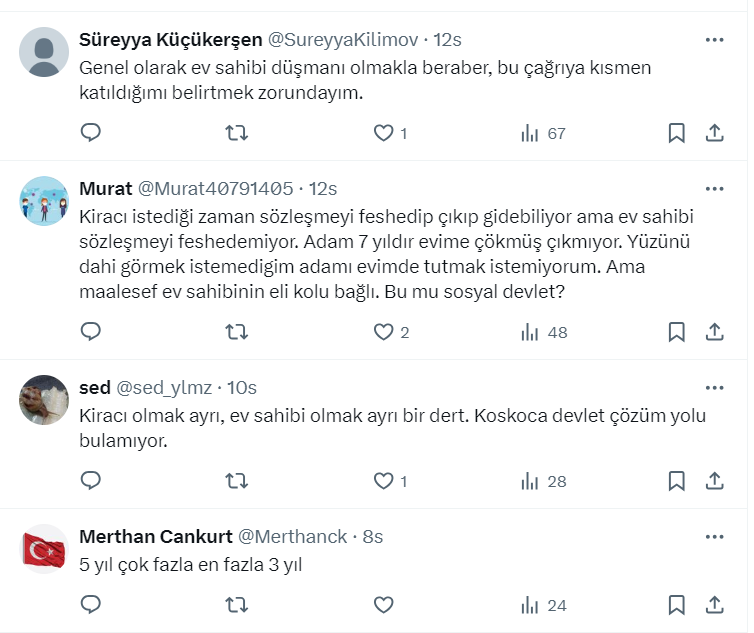This screenshot has width=754, height=633.
Task: Share the tweet by sed
Action: [x=715, y=481]
